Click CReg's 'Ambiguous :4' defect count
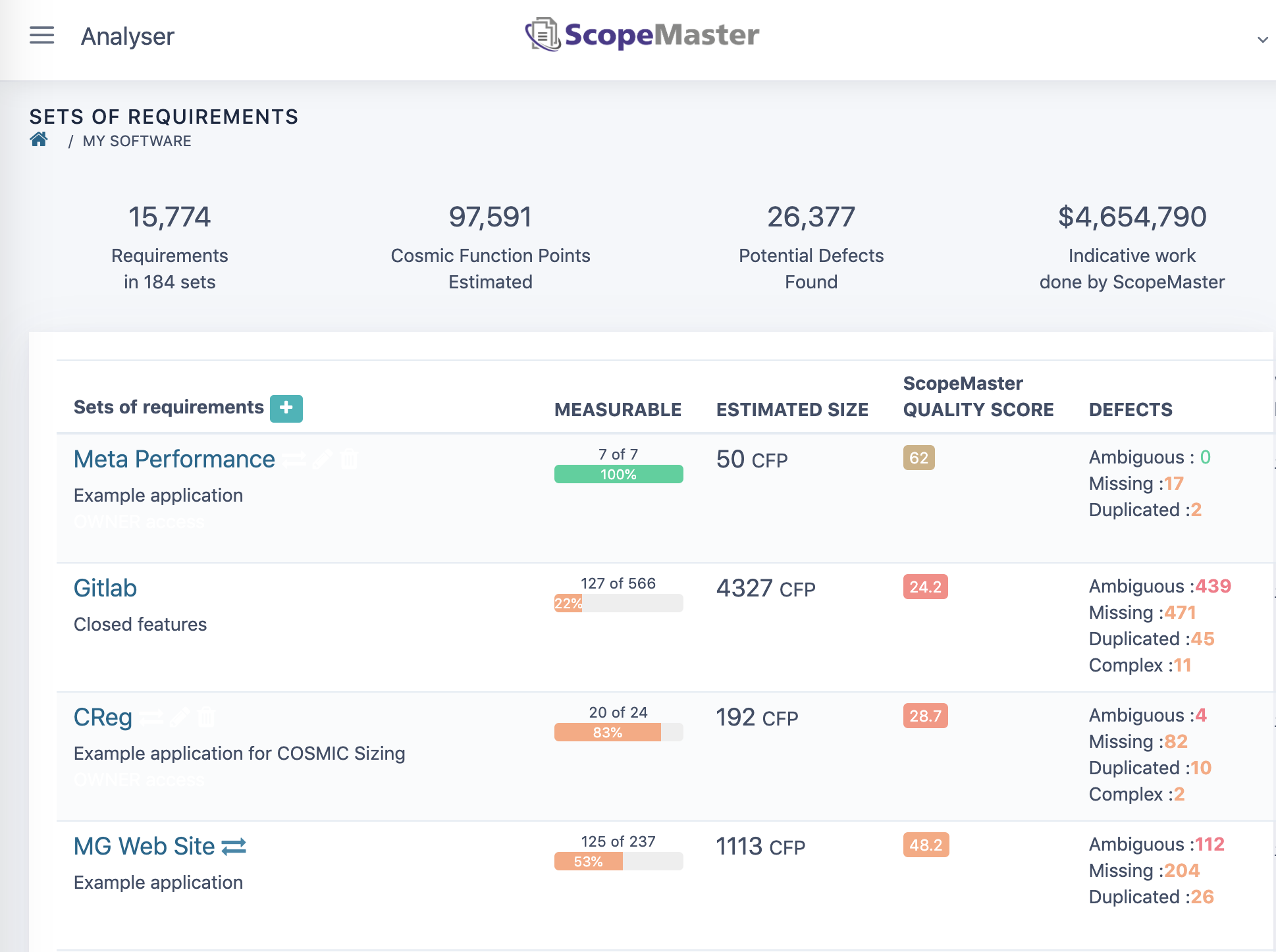Viewport: 1276px width, 952px height. 1148,715
